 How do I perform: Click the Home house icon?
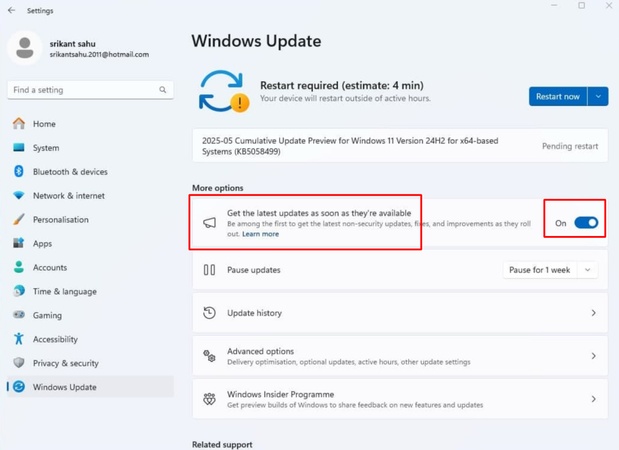tap(19, 124)
